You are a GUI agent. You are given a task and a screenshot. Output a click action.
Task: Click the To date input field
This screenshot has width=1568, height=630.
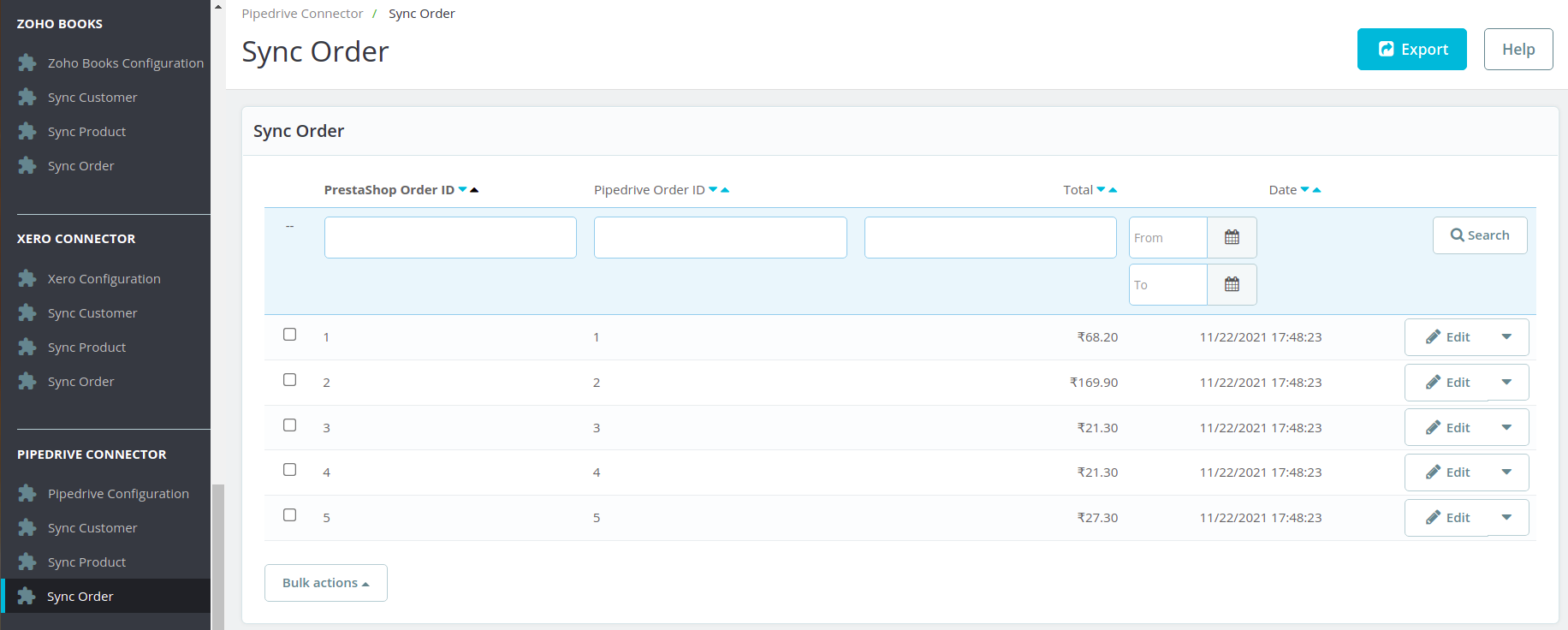point(1168,284)
